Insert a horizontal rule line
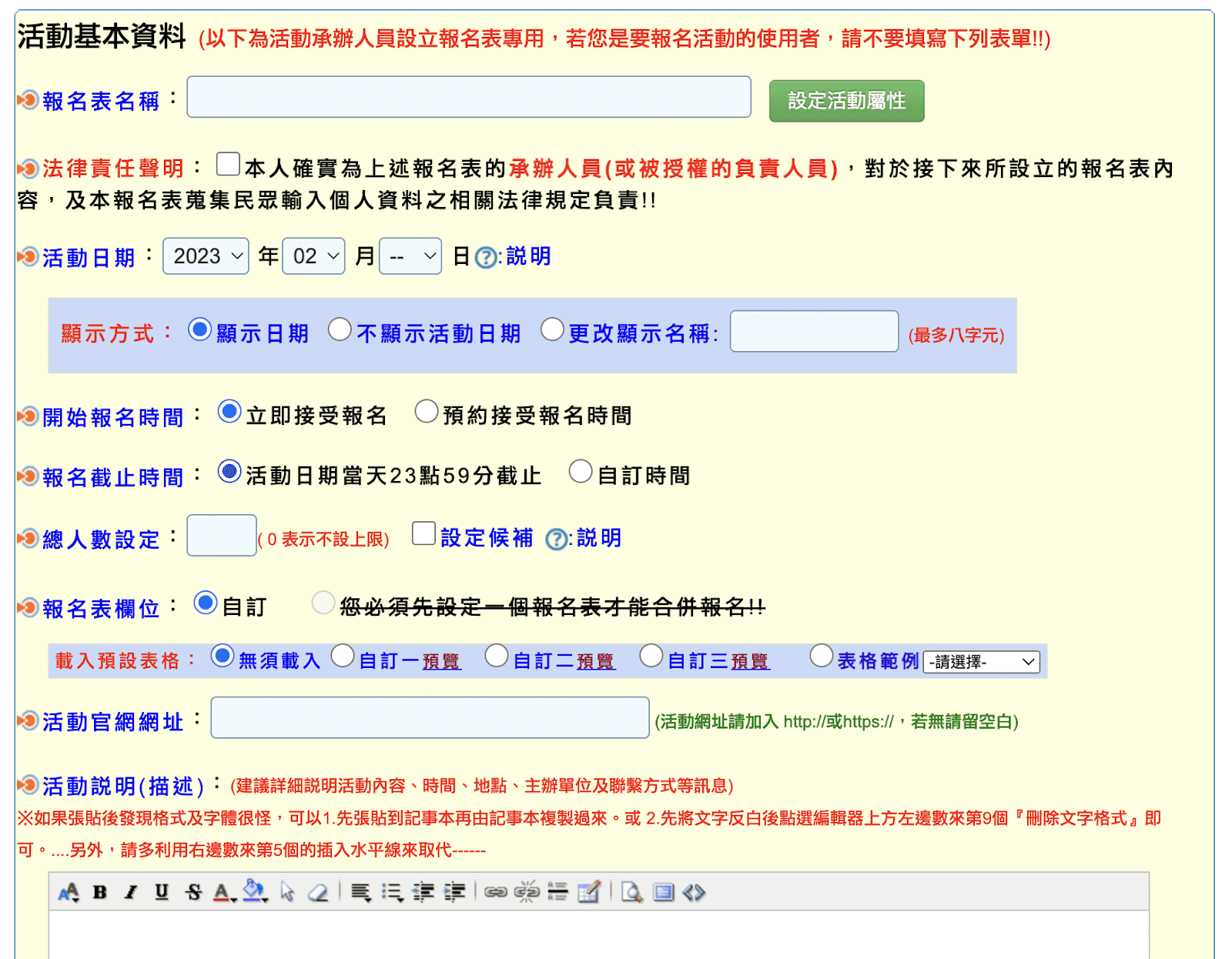This screenshot has width=1232, height=959. (557, 892)
